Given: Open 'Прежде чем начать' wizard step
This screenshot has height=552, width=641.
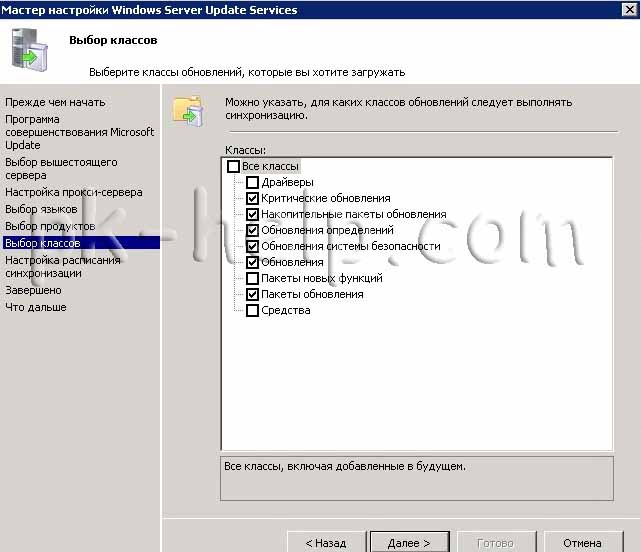Looking at the screenshot, I should point(55,102).
